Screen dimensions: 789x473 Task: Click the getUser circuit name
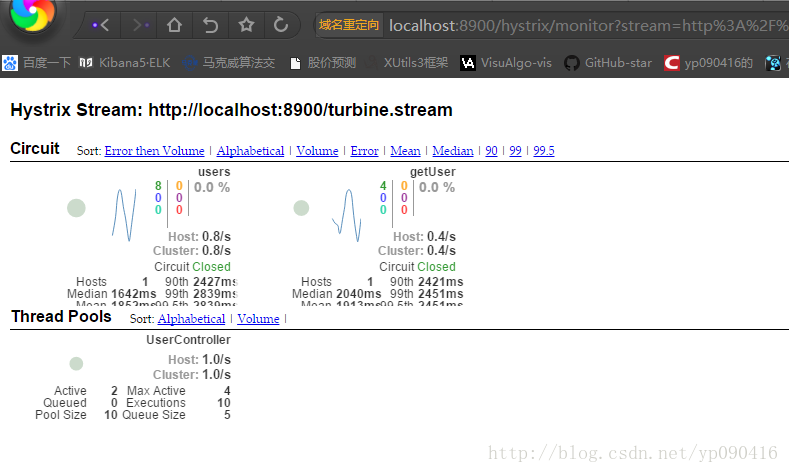click(433, 172)
